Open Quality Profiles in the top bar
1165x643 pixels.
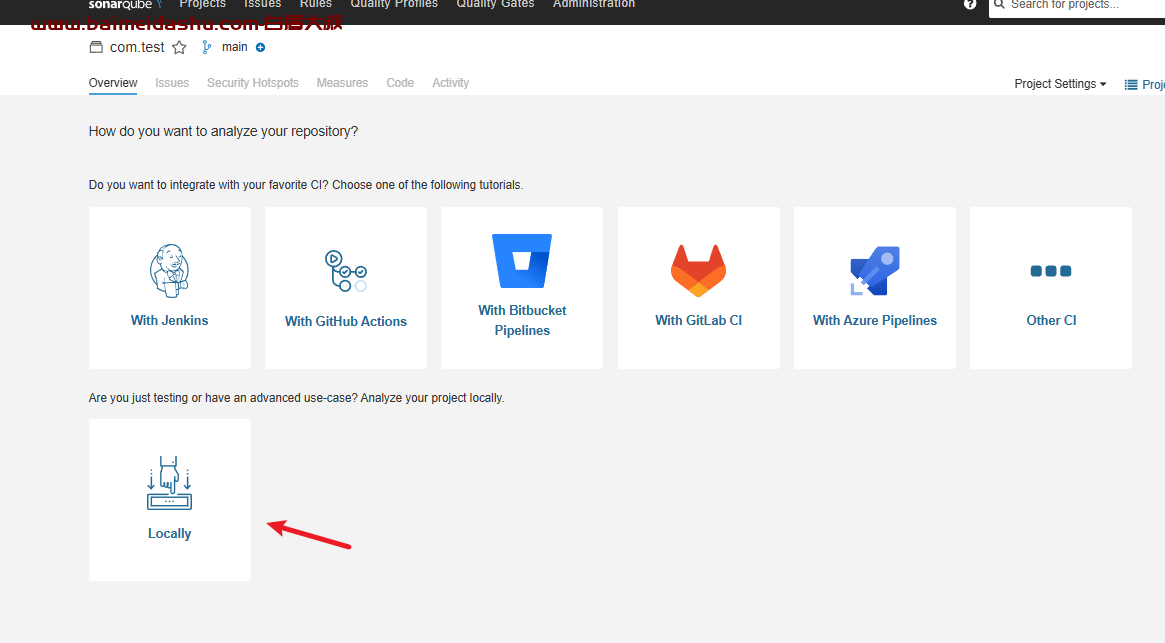(394, 4)
